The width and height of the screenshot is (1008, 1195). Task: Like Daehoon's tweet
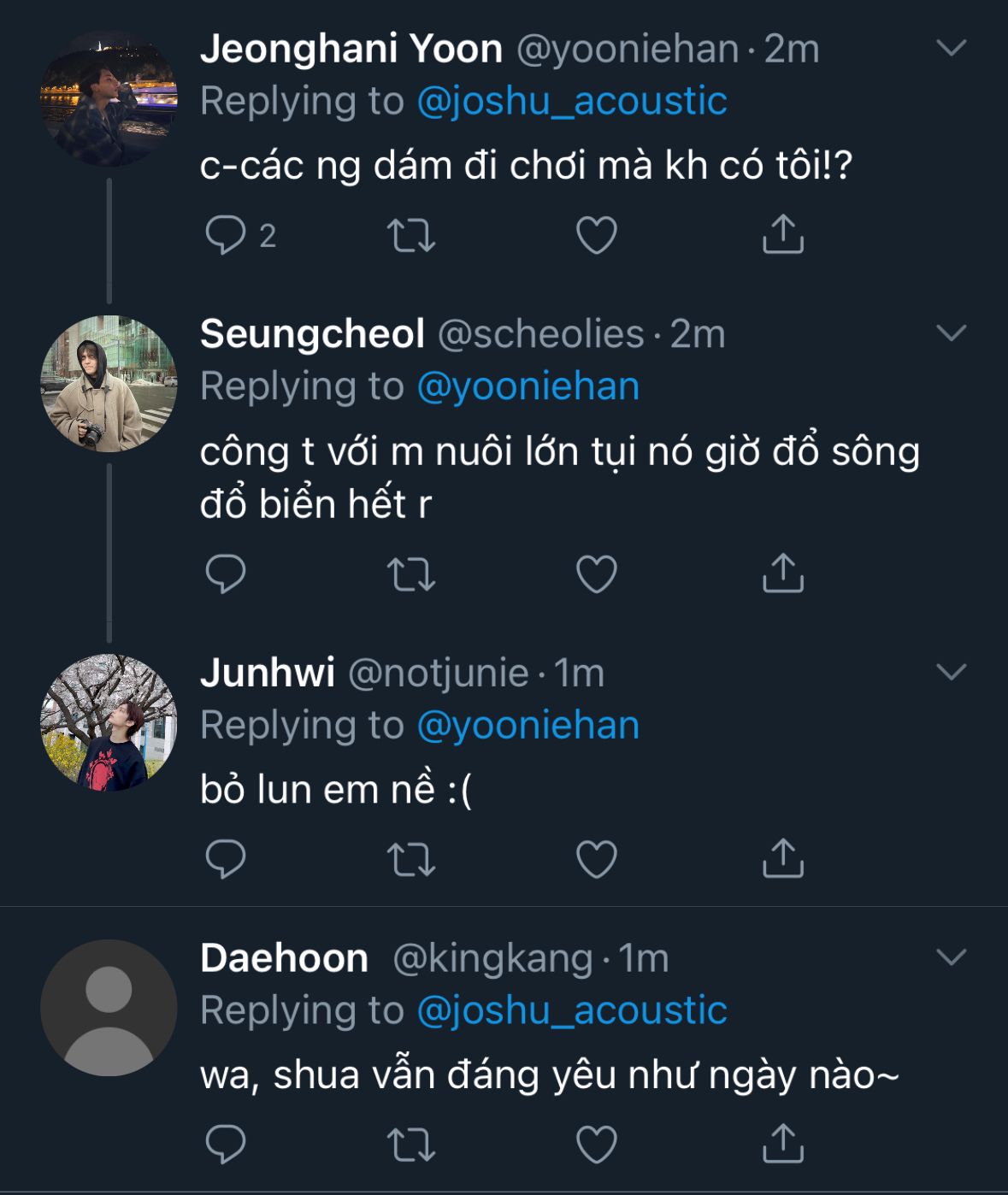597,1144
